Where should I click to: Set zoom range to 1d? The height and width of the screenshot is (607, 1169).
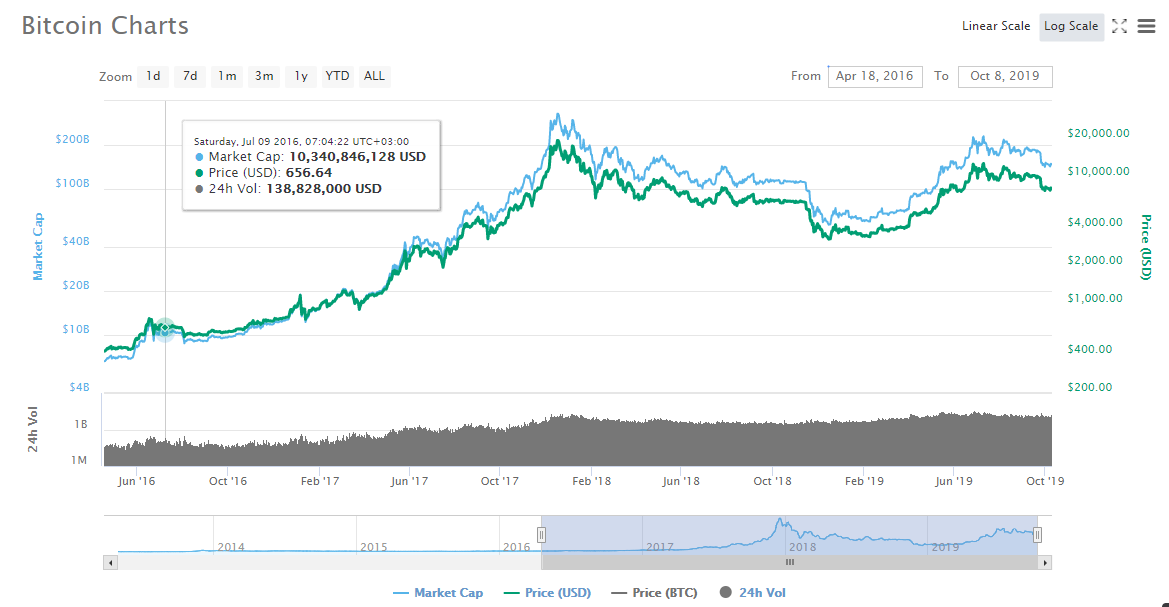(x=153, y=76)
